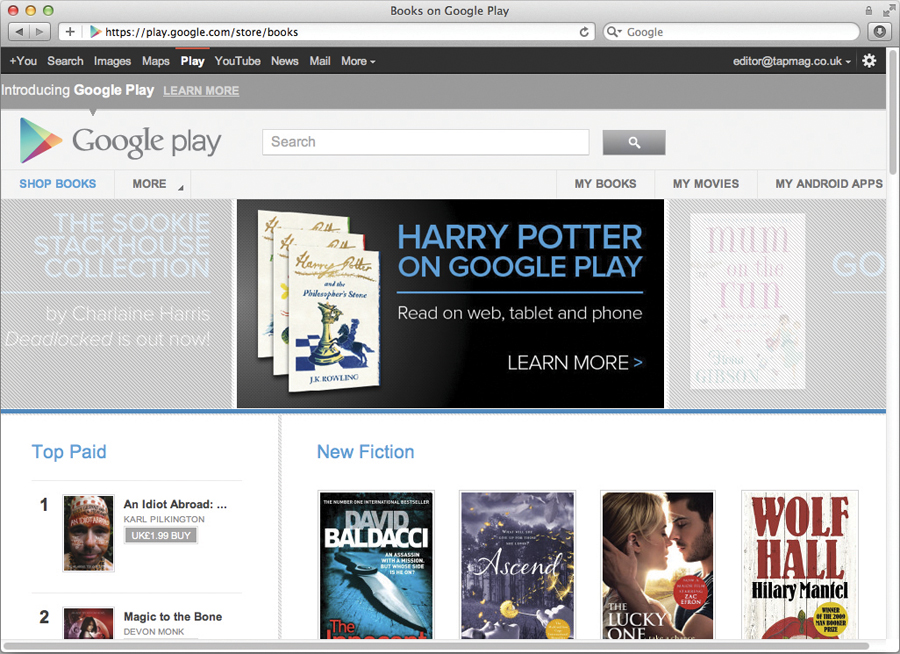
Task: Click the Play favicon in the address bar
Action: click(95, 32)
